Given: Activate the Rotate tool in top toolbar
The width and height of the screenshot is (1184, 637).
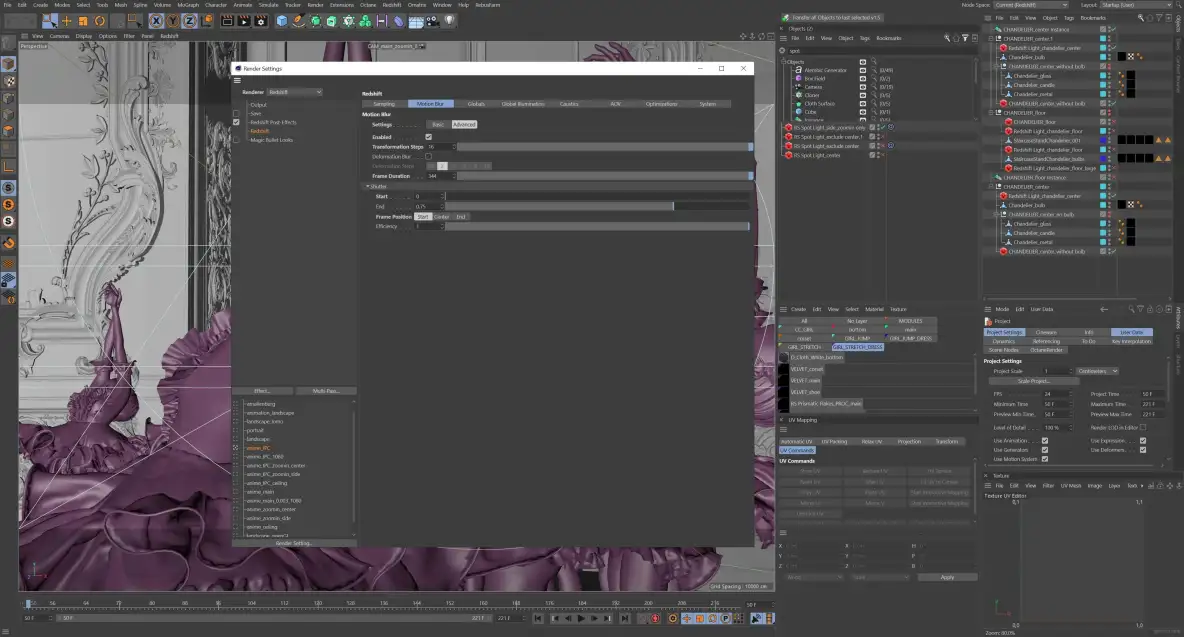Looking at the screenshot, I should point(100,21).
